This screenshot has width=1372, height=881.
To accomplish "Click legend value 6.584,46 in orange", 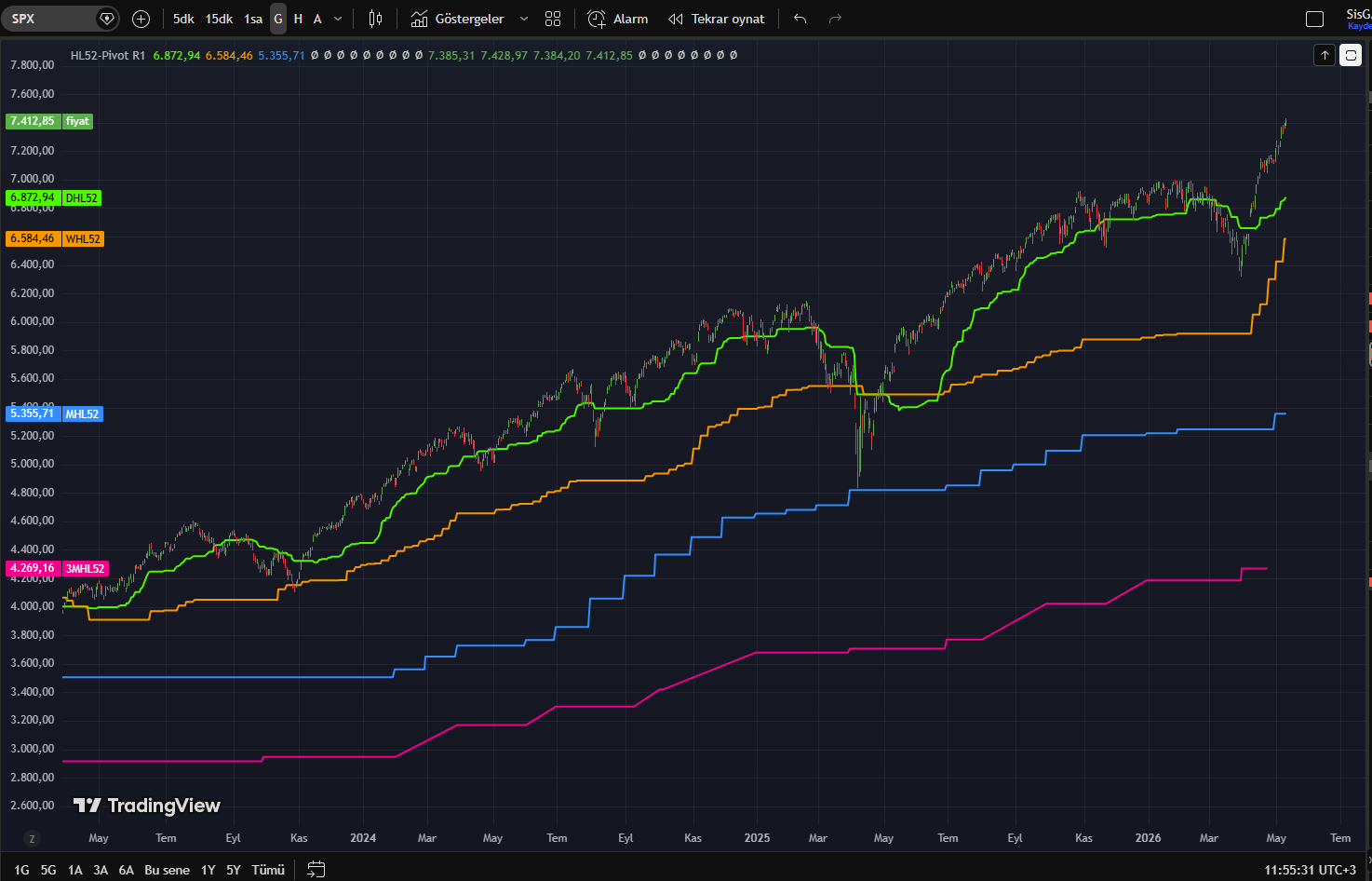I will [x=229, y=56].
